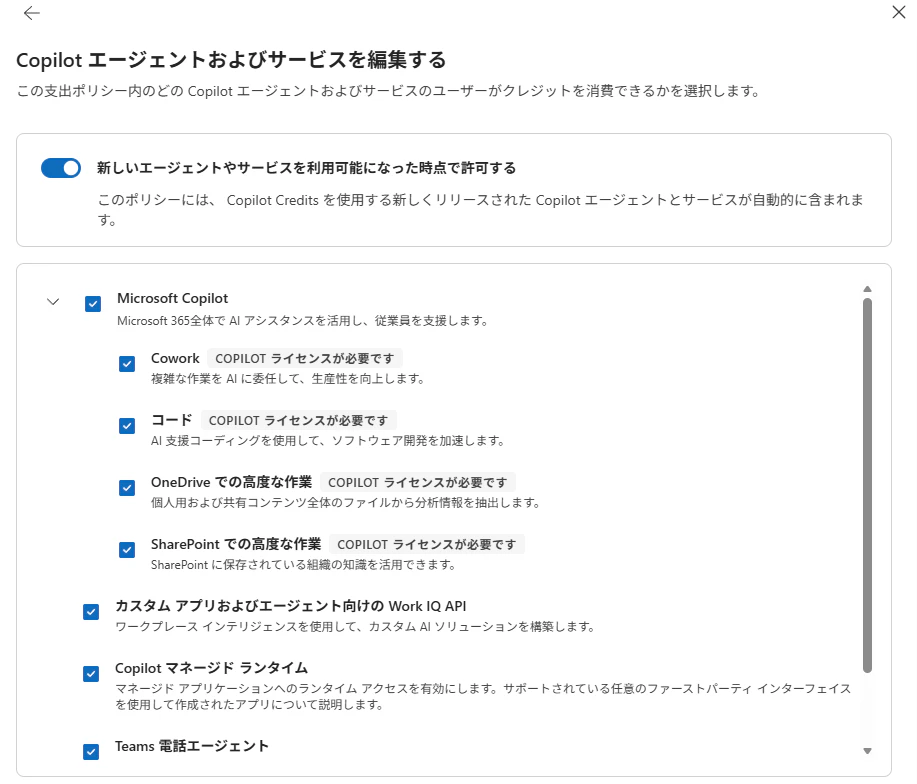Image resolution: width=917 pixels, height=784 pixels.
Task: Uncheck Copilot マネージド ランタイム checkbox
Action: click(x=91, y=674)
